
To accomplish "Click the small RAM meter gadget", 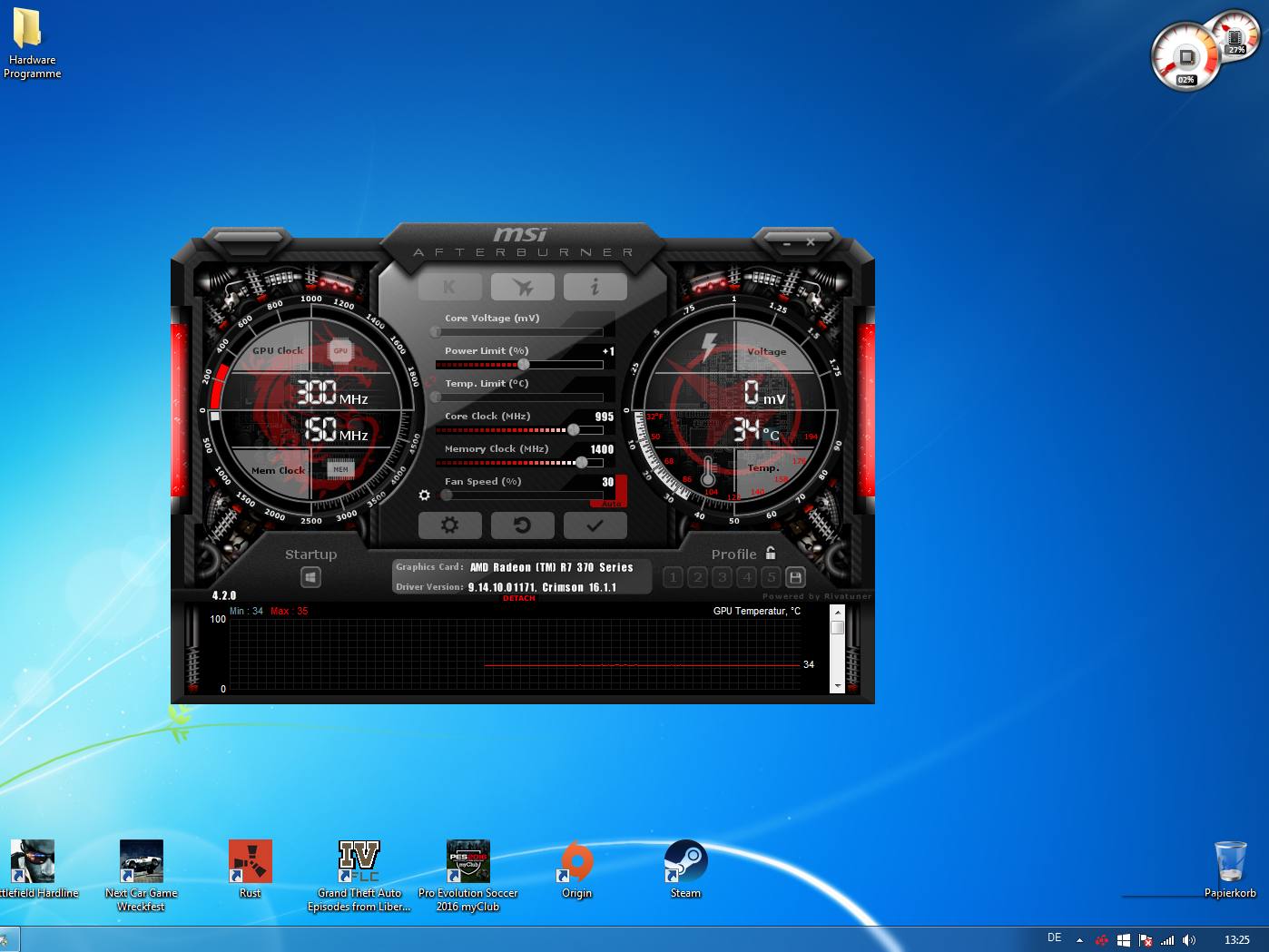I will 1236,38.
